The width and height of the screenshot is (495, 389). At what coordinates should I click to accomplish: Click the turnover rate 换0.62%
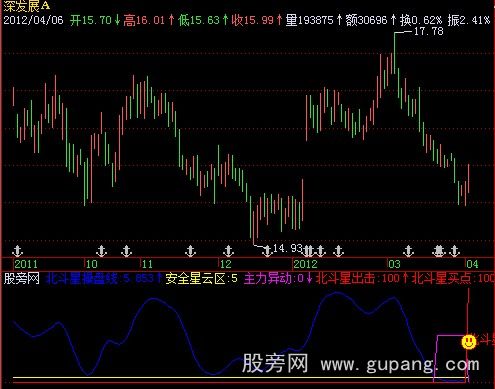click(421, 20)
